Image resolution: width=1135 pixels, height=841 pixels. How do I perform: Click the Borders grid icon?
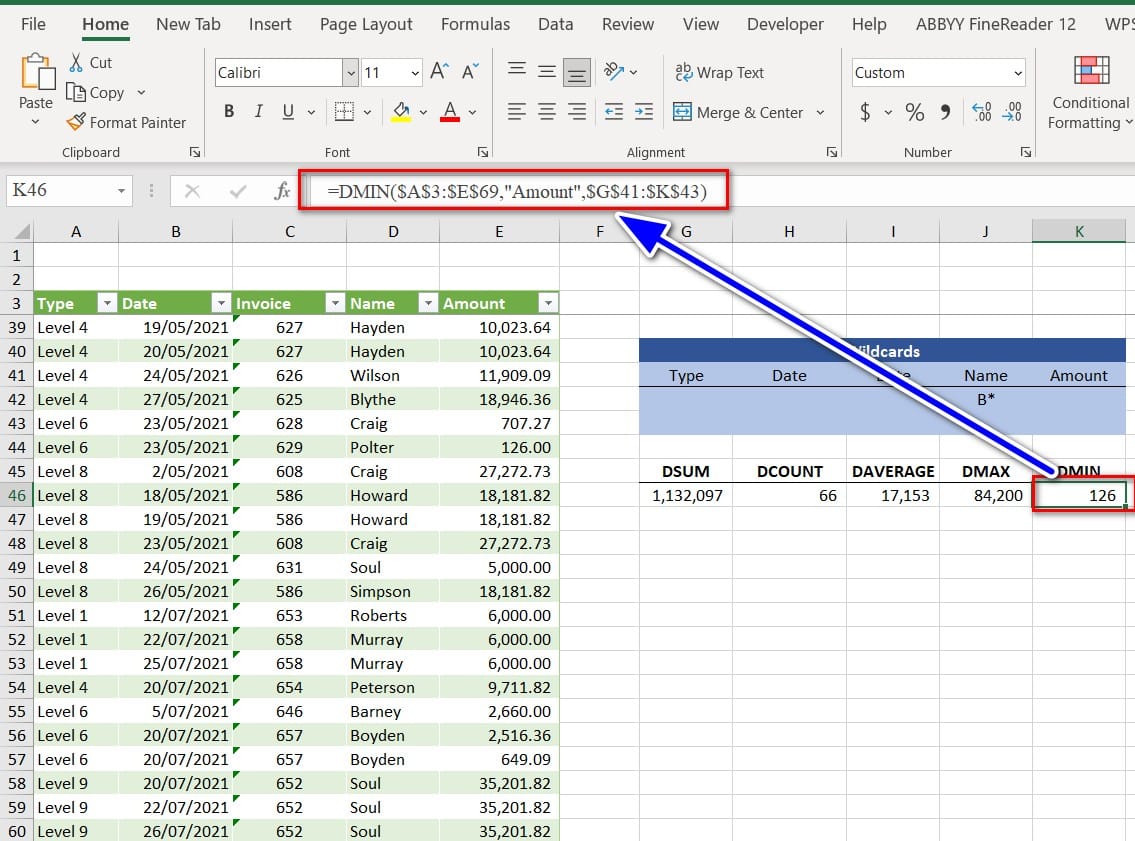point(344,112)
